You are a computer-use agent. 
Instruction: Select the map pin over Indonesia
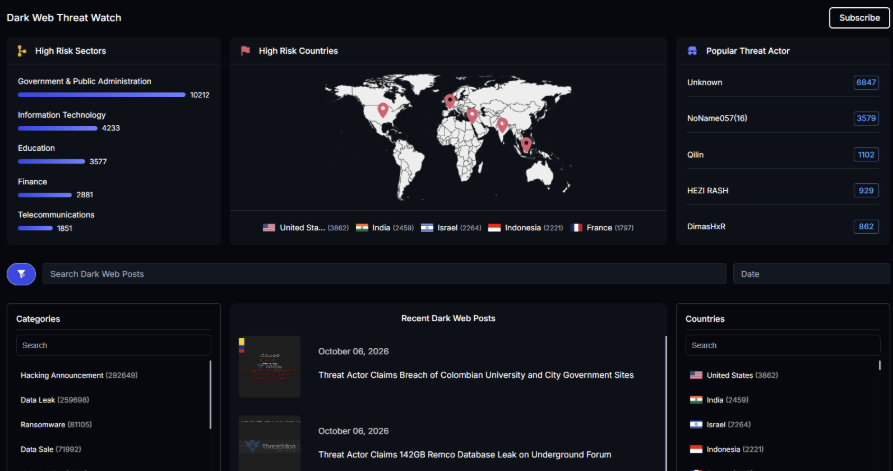526,145
